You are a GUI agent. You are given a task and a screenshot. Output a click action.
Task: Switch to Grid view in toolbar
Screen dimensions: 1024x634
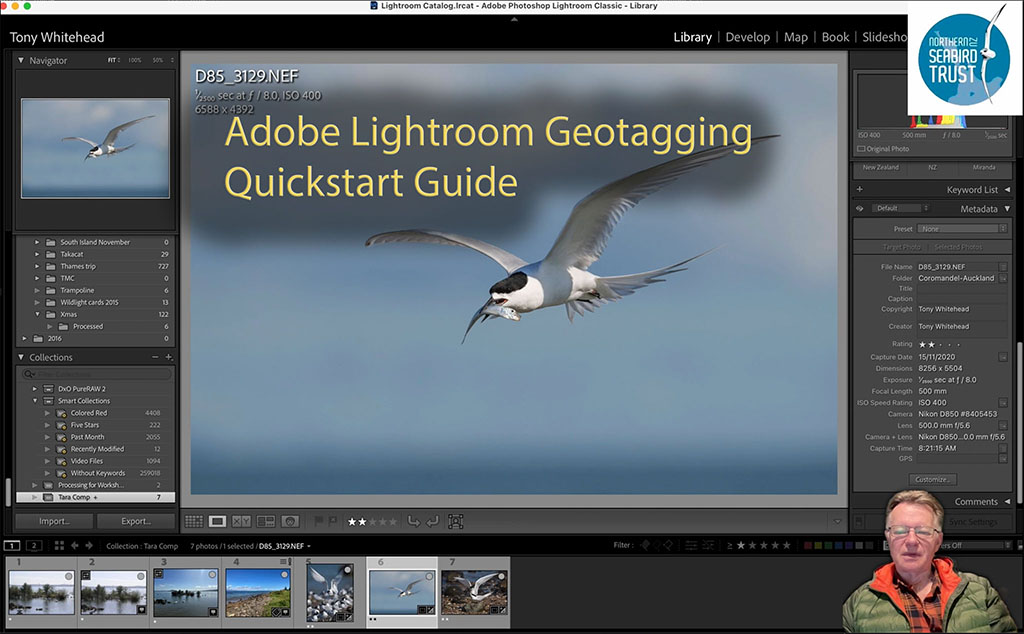point(194,521)
